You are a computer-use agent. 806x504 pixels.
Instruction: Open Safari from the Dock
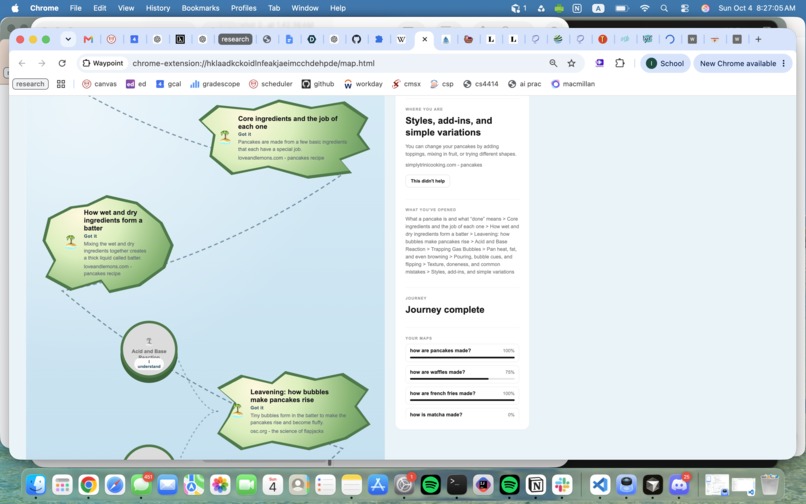pyautogui.click(x=115, y=484)
